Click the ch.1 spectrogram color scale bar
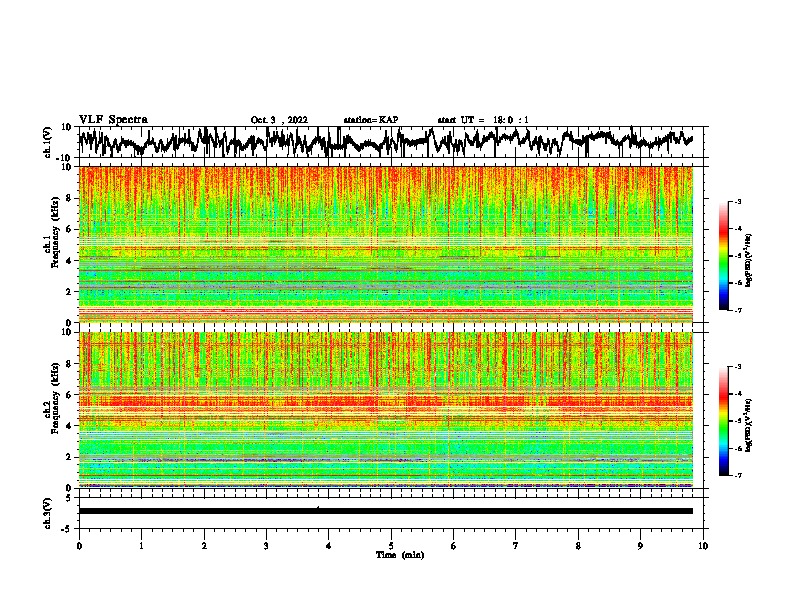The image size is (792, 612). click(724, 256)
